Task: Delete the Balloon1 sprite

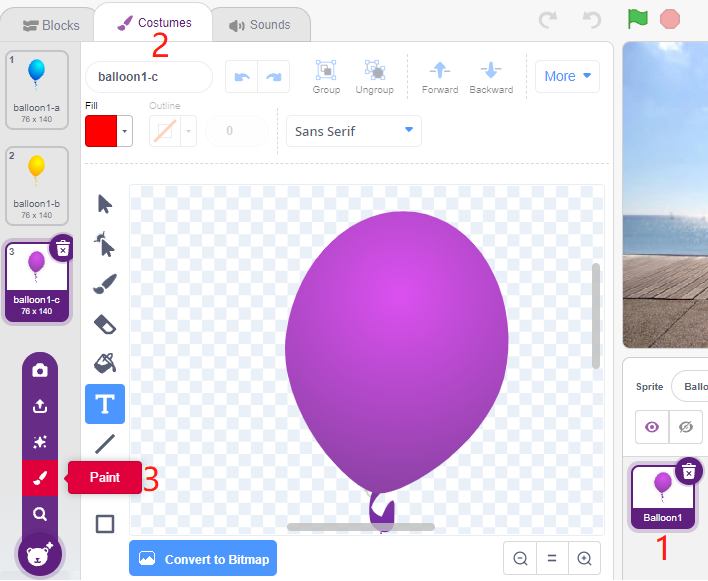Action: [688, 472]
